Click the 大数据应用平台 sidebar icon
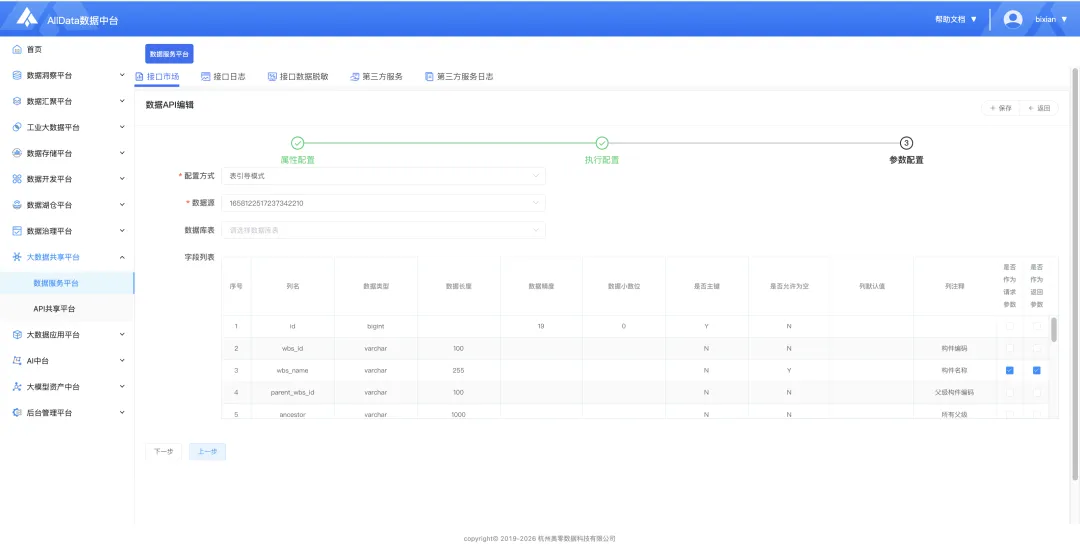The height and width of the screenshot is (550, 1080). (x=17, y=335)
